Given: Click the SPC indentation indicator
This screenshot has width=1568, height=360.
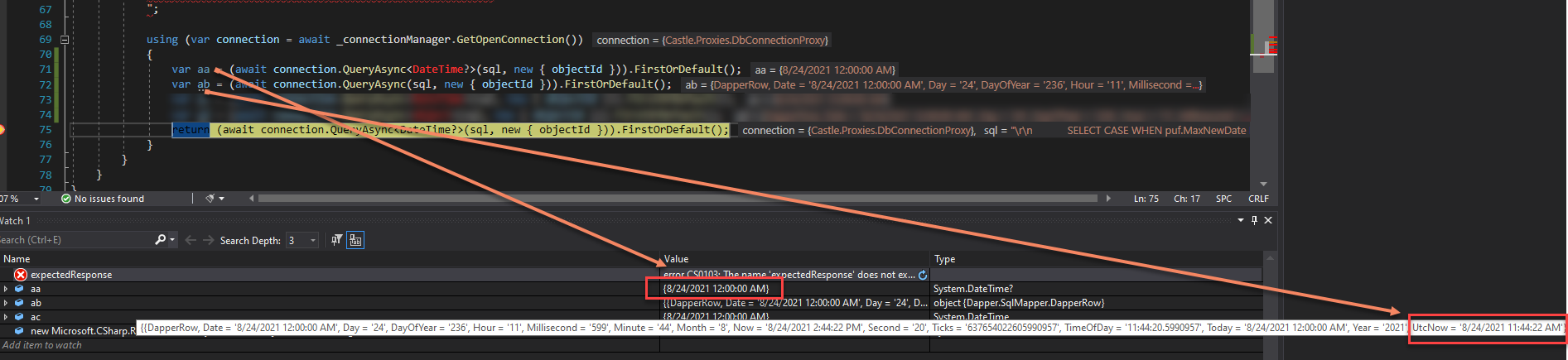Looking at the screenshot, I should [x=1223, y=199].
